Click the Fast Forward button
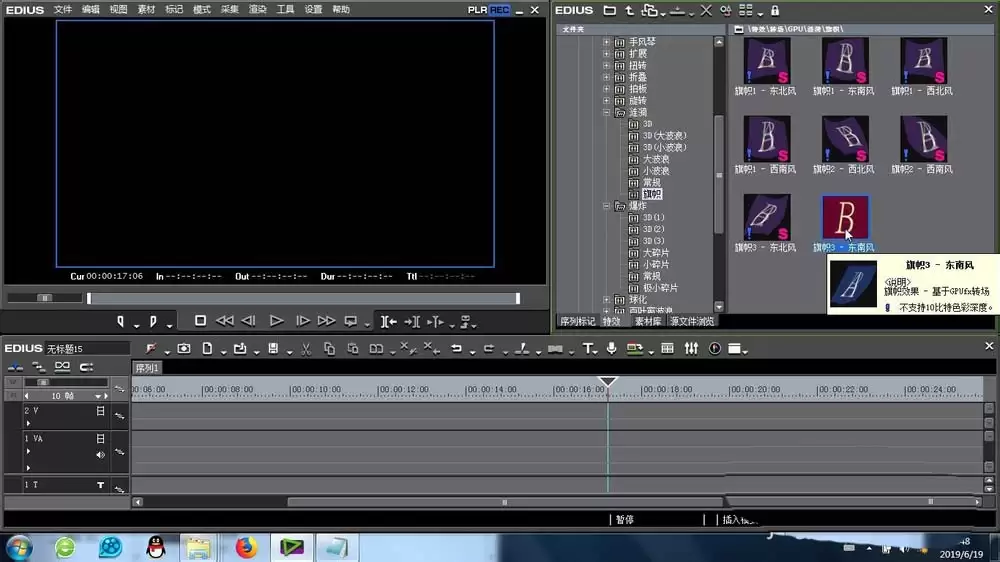Viewport: 1000px width, 562px height. pos(327,321)
